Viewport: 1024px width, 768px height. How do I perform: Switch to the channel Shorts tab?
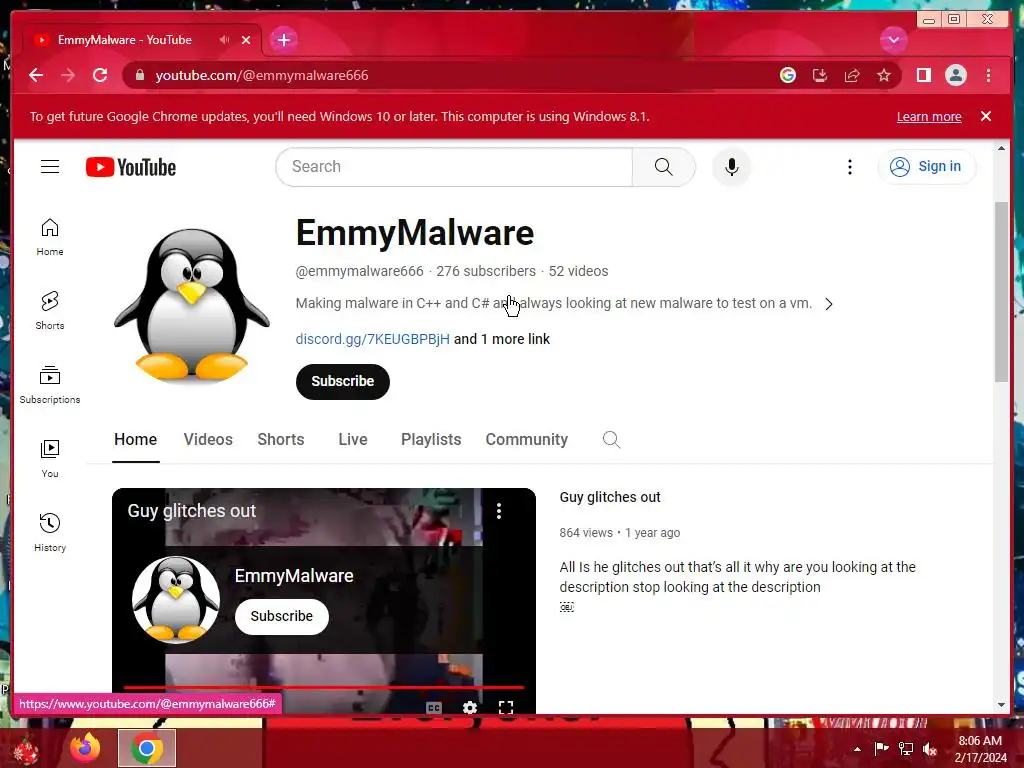(x=281, y=440)
